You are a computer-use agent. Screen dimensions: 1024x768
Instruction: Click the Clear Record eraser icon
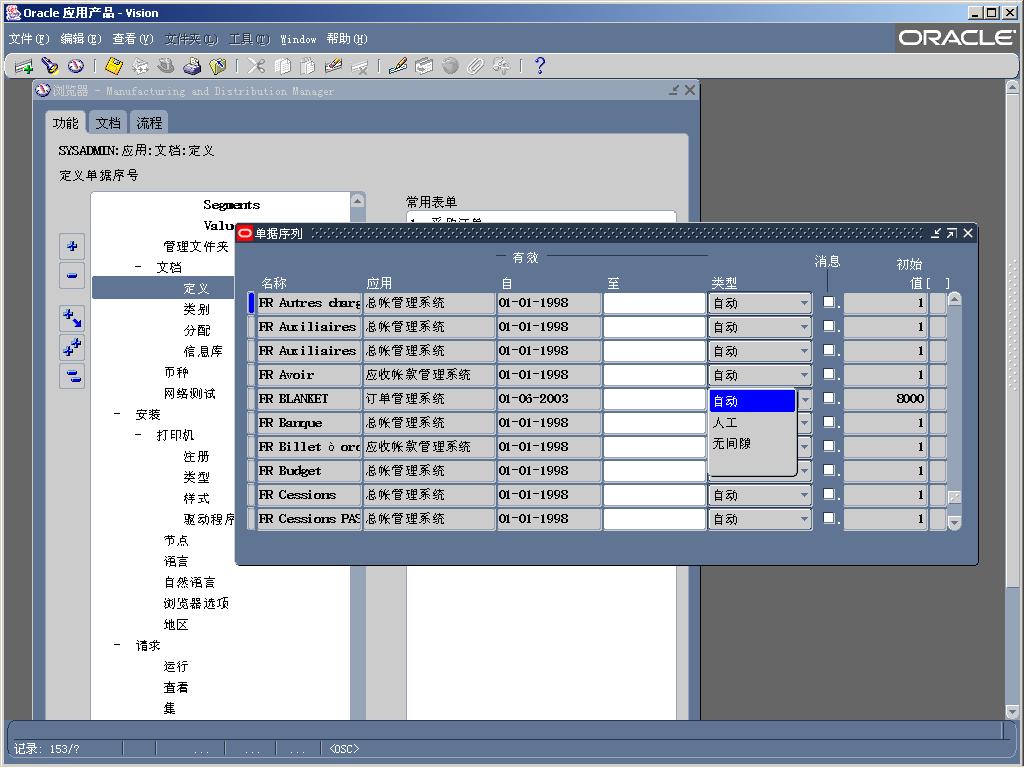pos(333,66)
